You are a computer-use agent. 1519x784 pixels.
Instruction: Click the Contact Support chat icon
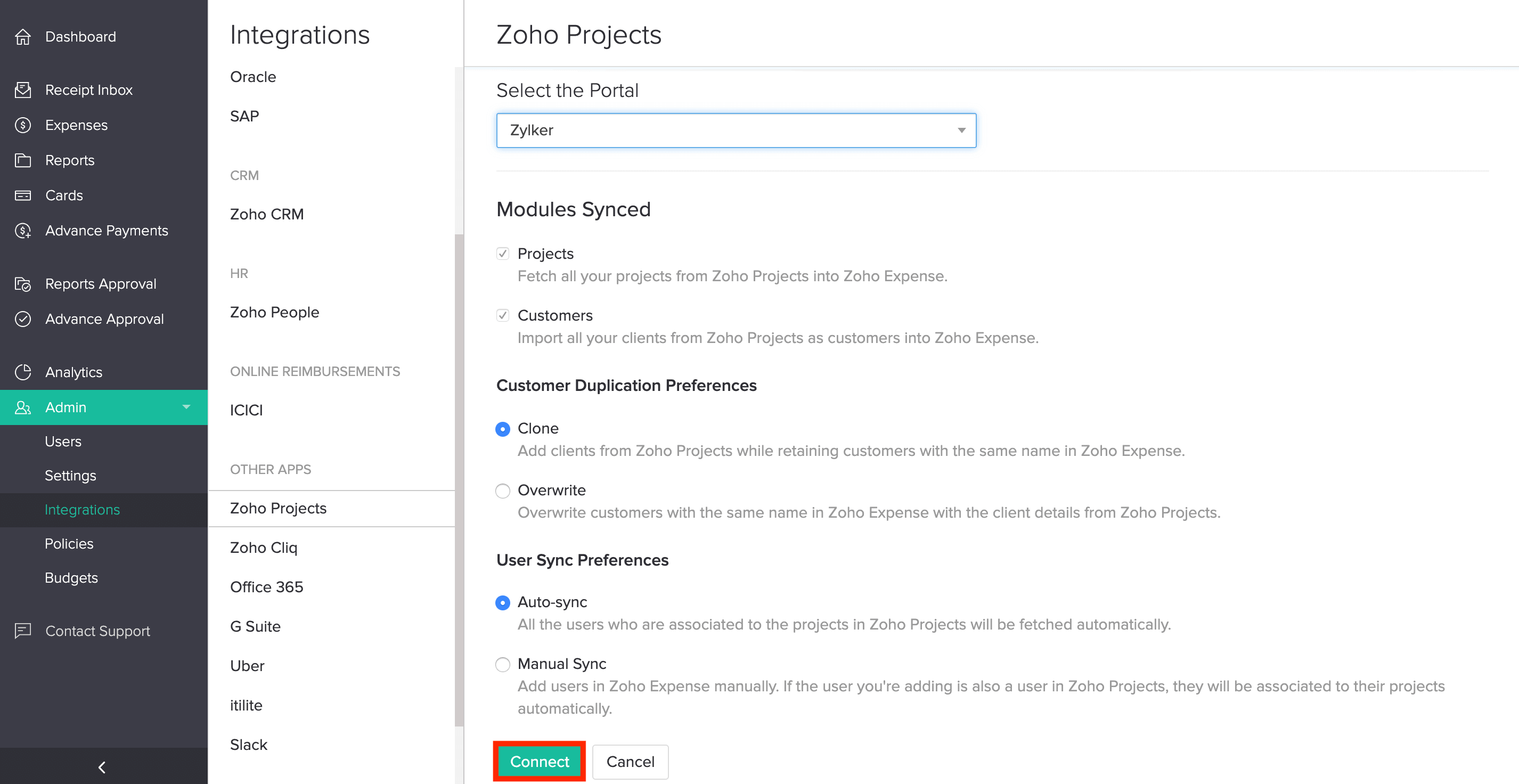[23, 631]
